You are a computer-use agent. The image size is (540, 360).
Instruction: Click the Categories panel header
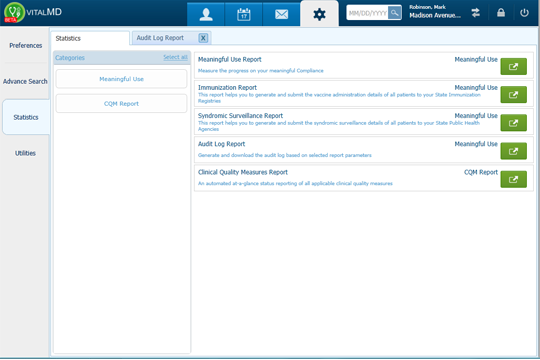point(121,58)
